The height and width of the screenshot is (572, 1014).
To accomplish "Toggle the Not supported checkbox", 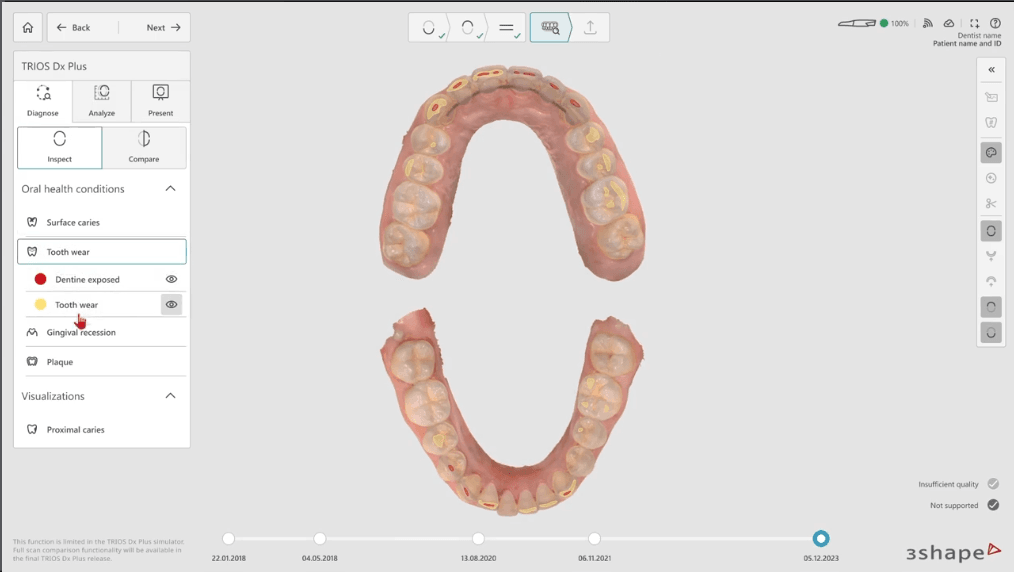I will 993,505.
